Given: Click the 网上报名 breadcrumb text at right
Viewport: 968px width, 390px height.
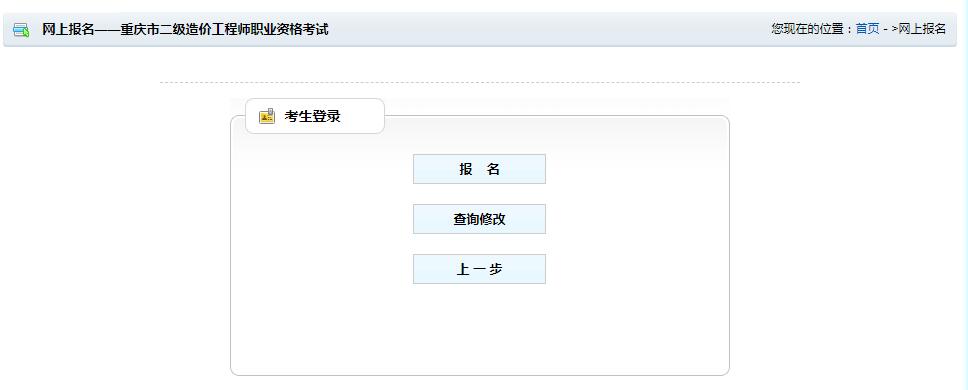Looking at the screenshot, I should pyautogui.click(x=922, y=29).
